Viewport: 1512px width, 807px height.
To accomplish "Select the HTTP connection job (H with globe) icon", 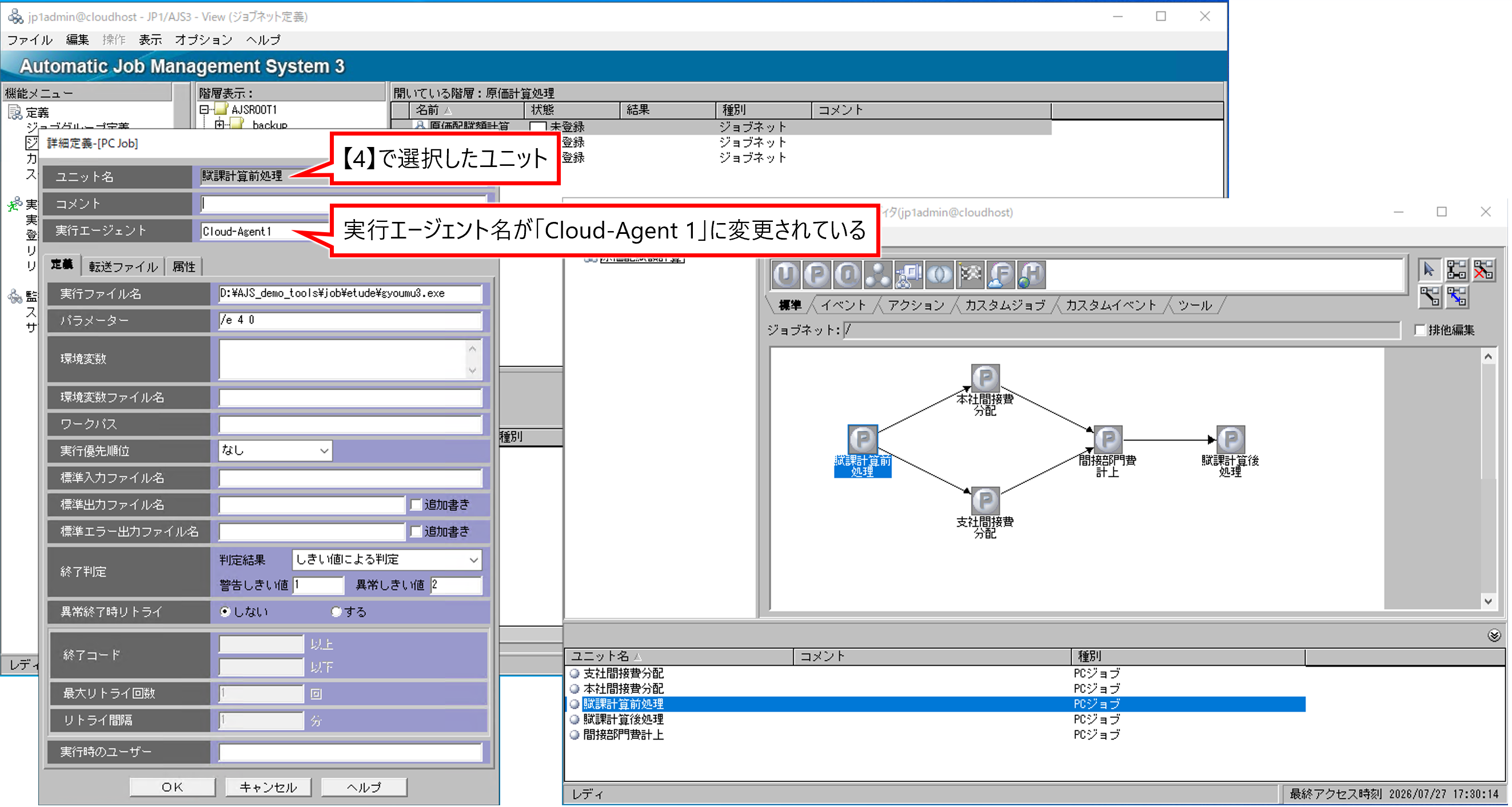I will (x=1031, y=275).
